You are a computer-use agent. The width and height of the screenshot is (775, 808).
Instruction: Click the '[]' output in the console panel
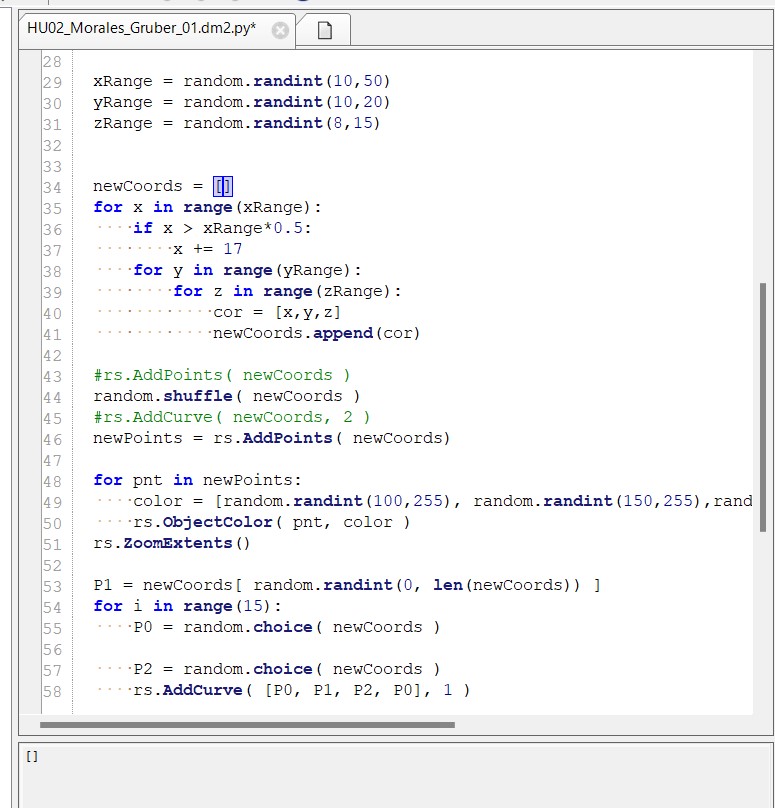(32, 756)
